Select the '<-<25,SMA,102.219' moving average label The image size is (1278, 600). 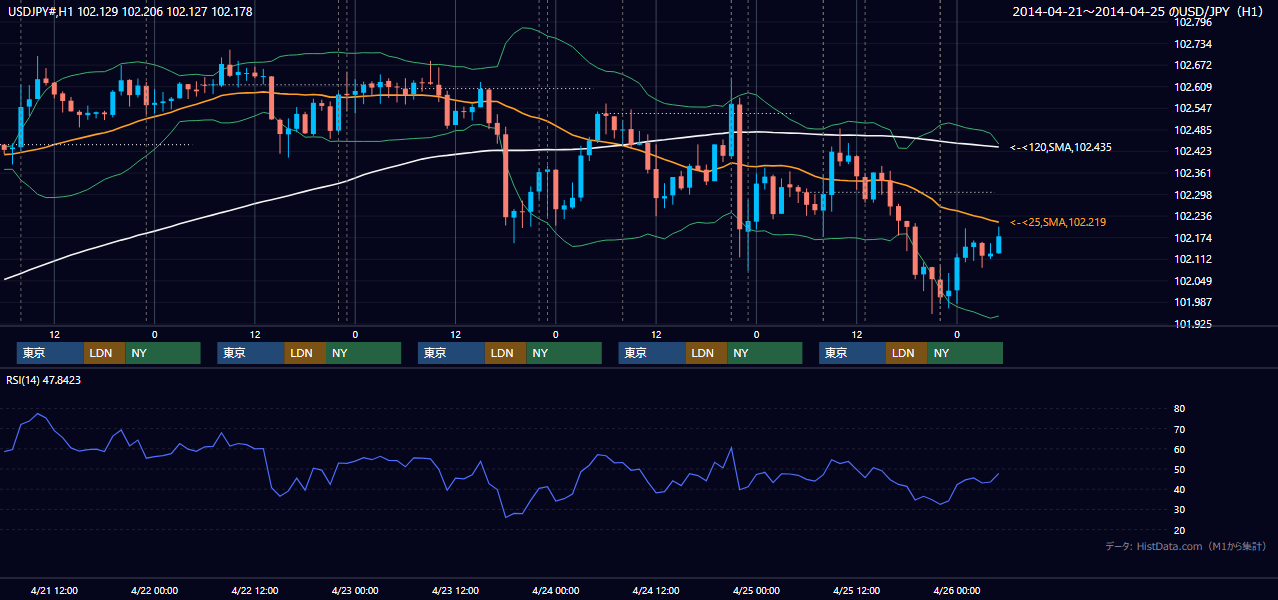pos(1058,222)
